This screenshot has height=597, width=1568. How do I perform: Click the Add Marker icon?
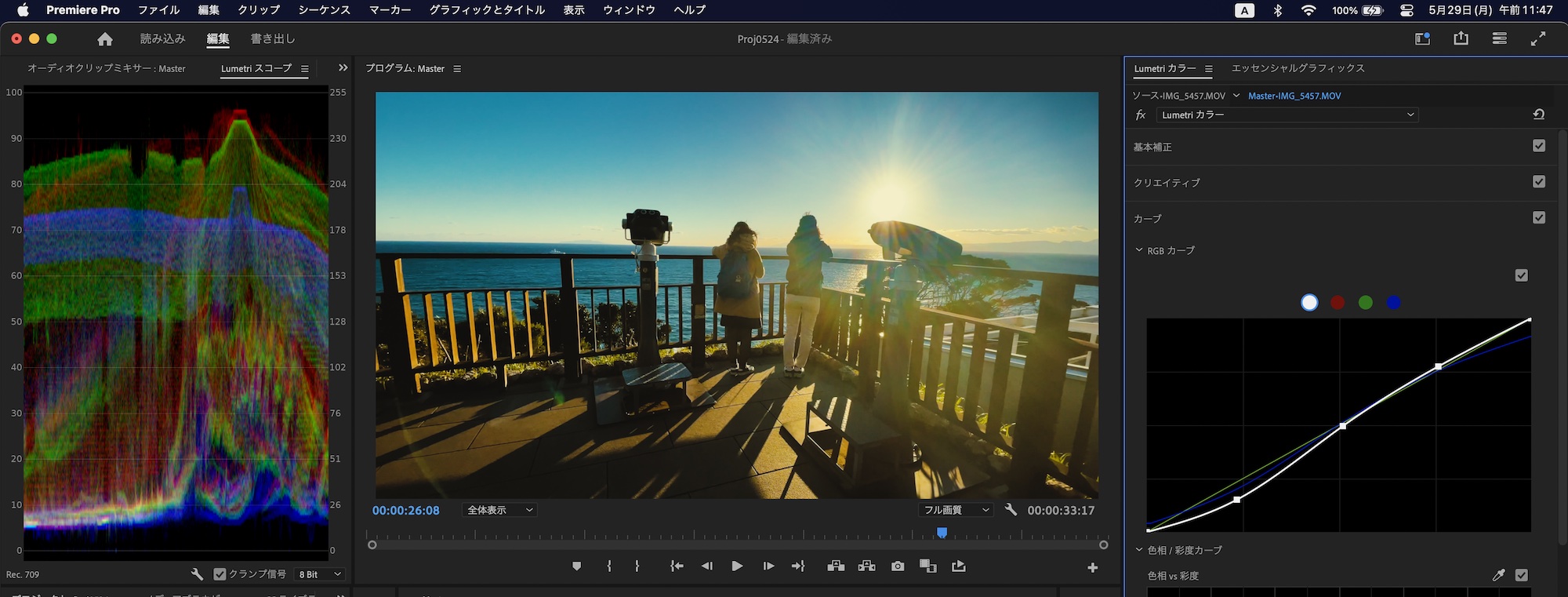point(577,566)
